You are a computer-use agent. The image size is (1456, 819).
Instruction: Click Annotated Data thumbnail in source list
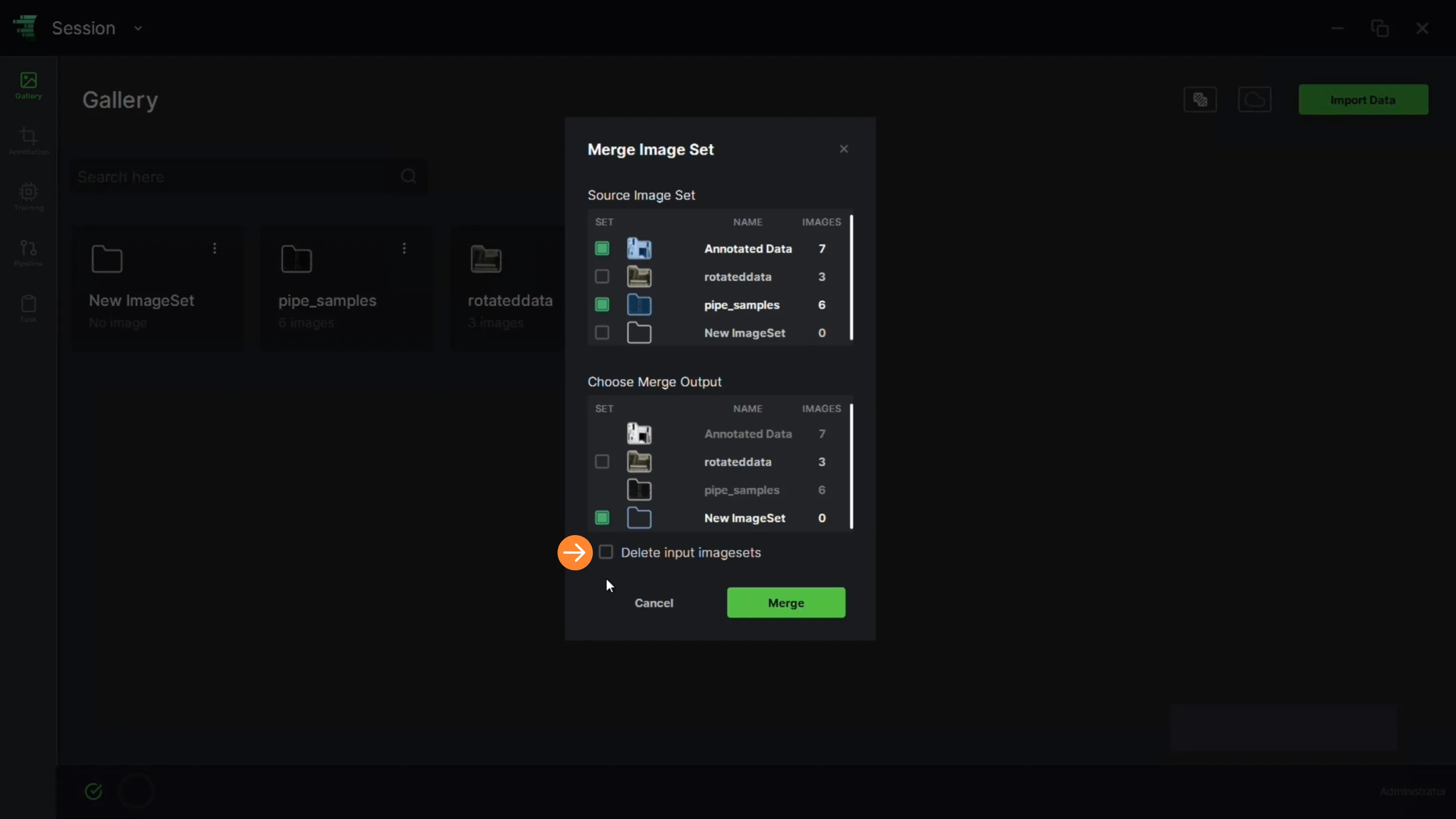coord(639,248)
